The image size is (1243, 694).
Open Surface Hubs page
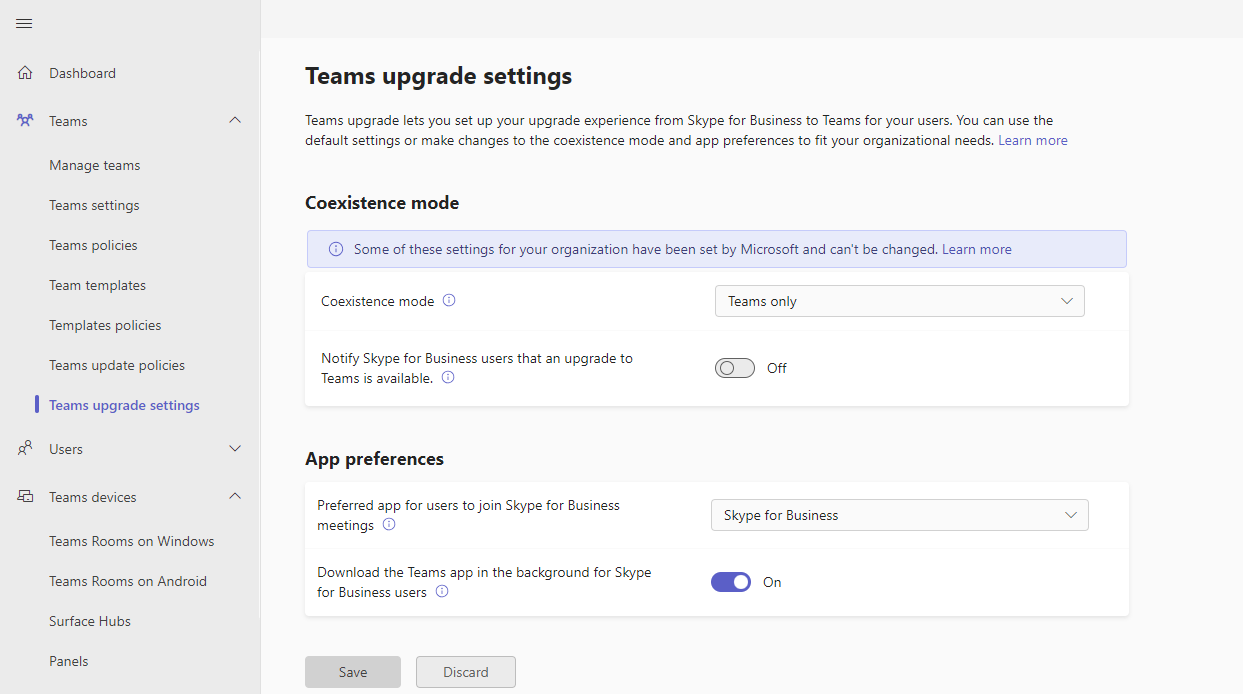pyautogui.click(x=90, y=621)
